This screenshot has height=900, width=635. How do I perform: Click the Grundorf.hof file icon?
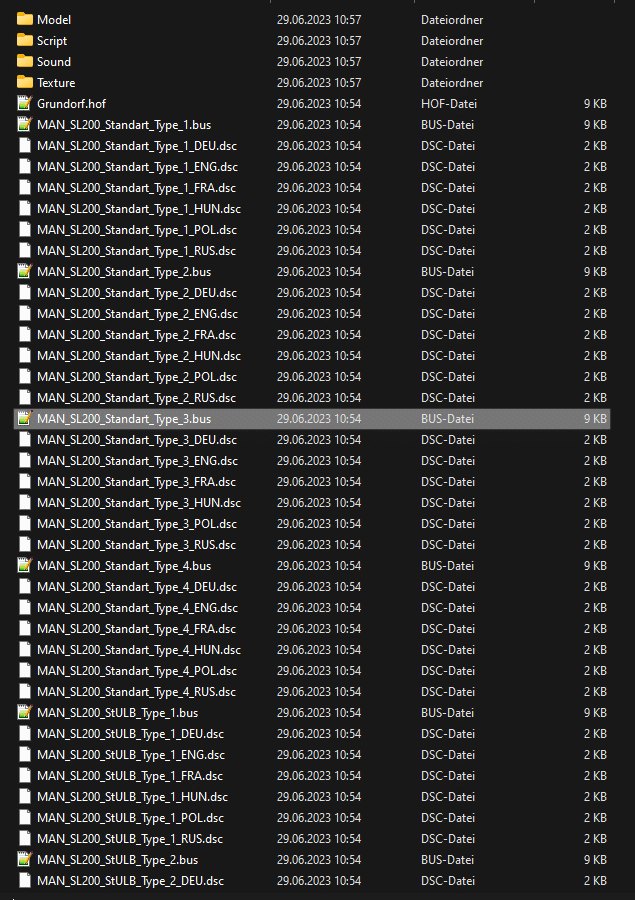(25, 103)
